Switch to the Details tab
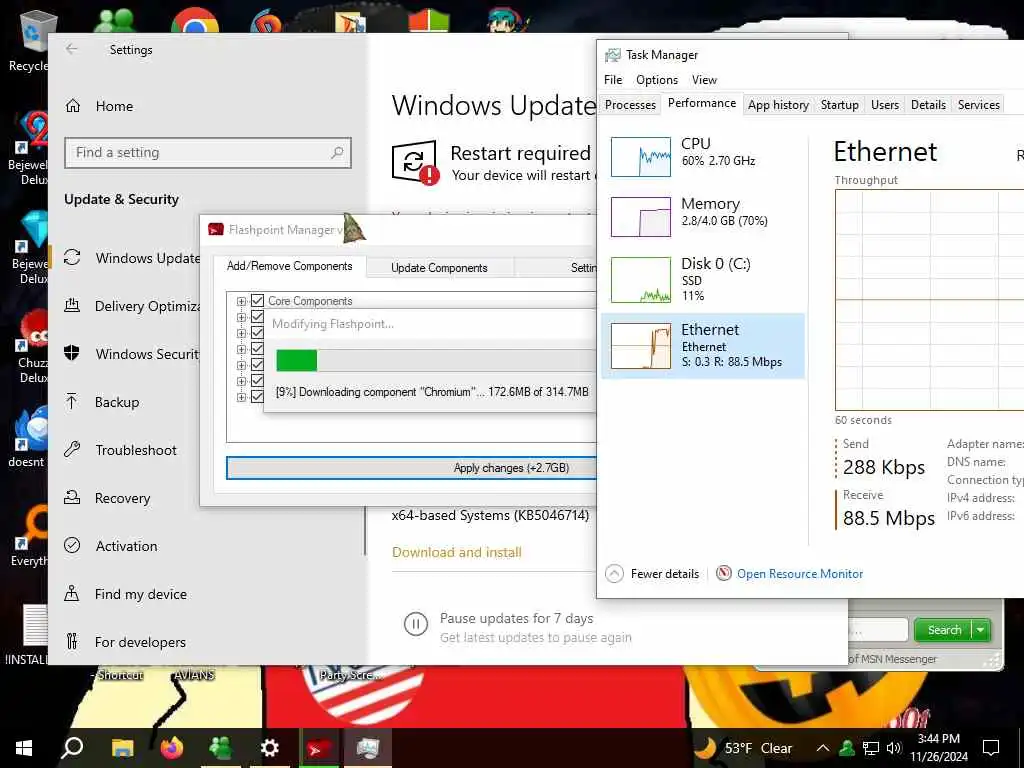The image size is (1024, 768). coord(928,105)
